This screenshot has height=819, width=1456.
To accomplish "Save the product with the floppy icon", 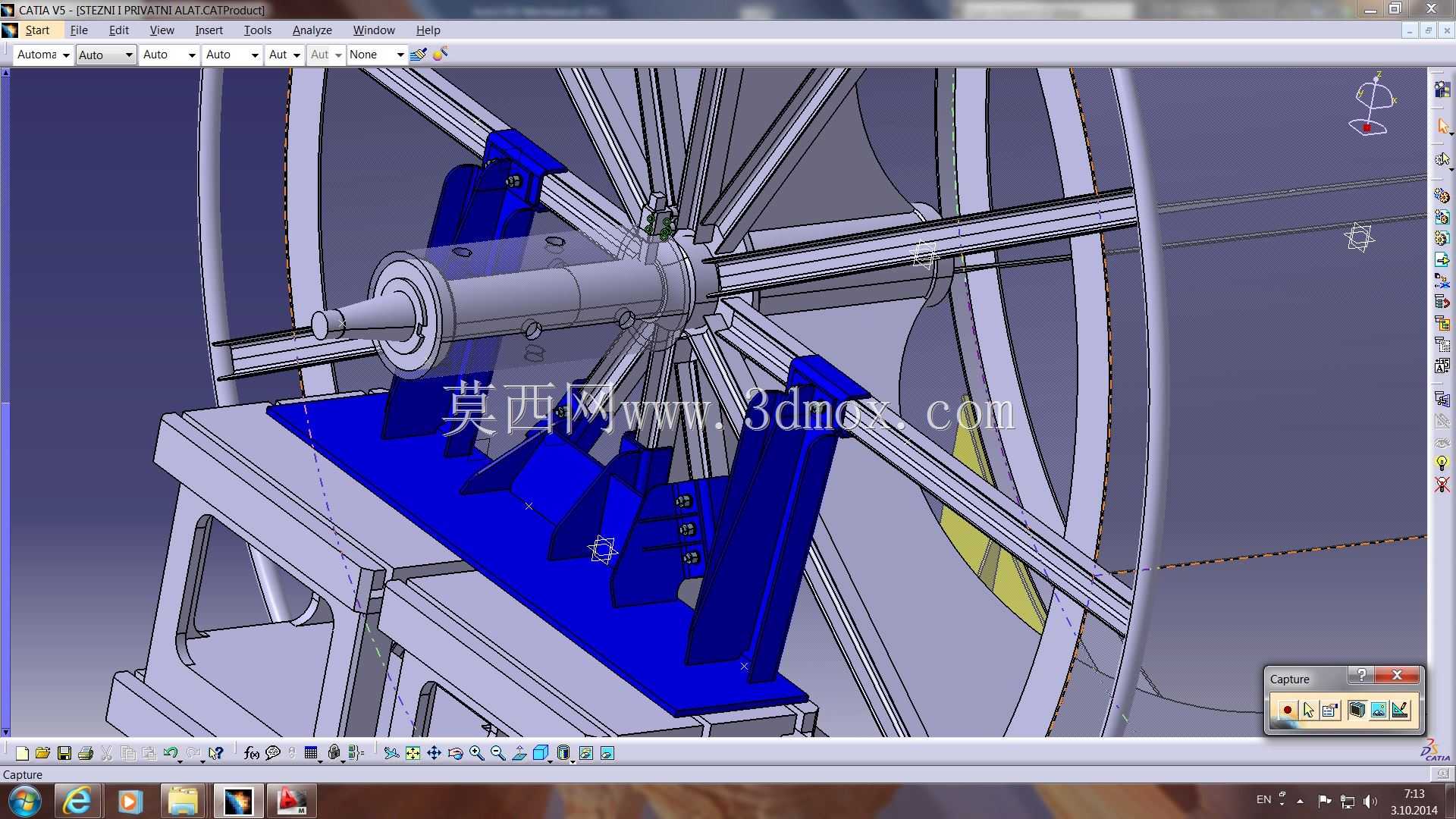I will click(64, 753).
